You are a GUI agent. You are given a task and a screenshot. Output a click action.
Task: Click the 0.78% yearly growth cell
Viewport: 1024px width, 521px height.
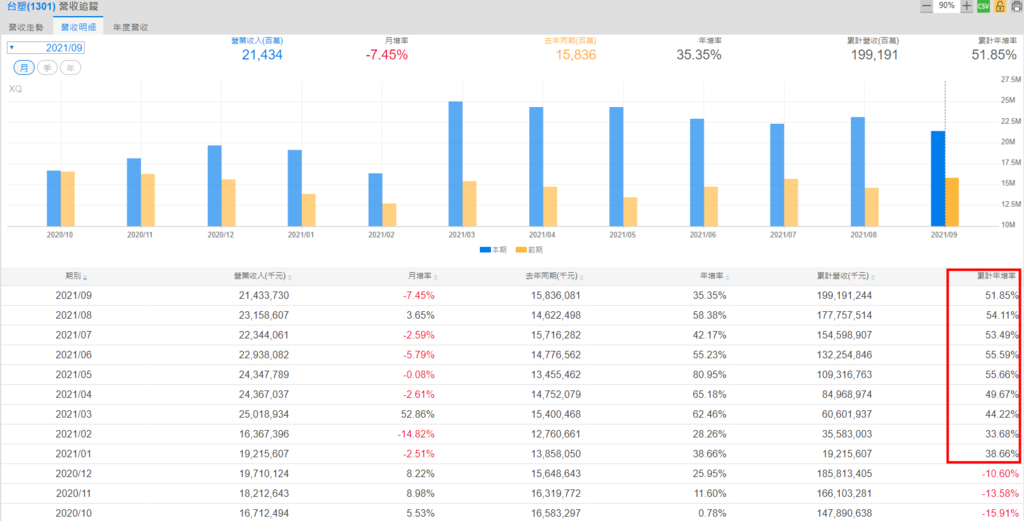click(712, 513)
